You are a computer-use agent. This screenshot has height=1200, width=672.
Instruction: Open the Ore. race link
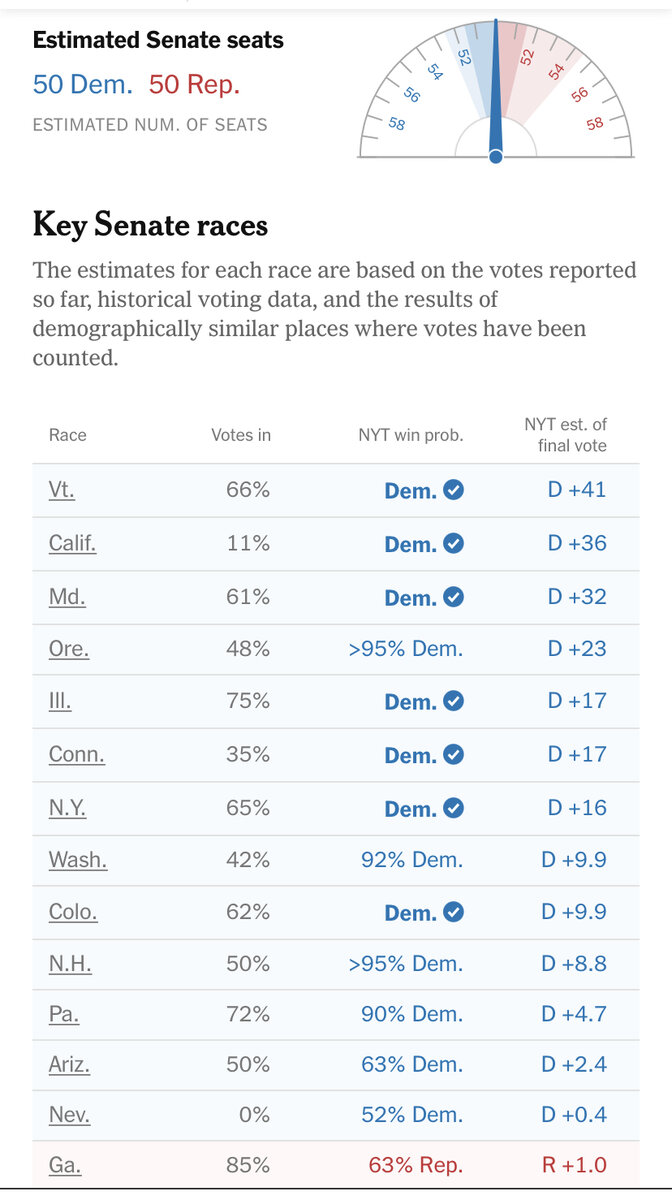[68, 648]
